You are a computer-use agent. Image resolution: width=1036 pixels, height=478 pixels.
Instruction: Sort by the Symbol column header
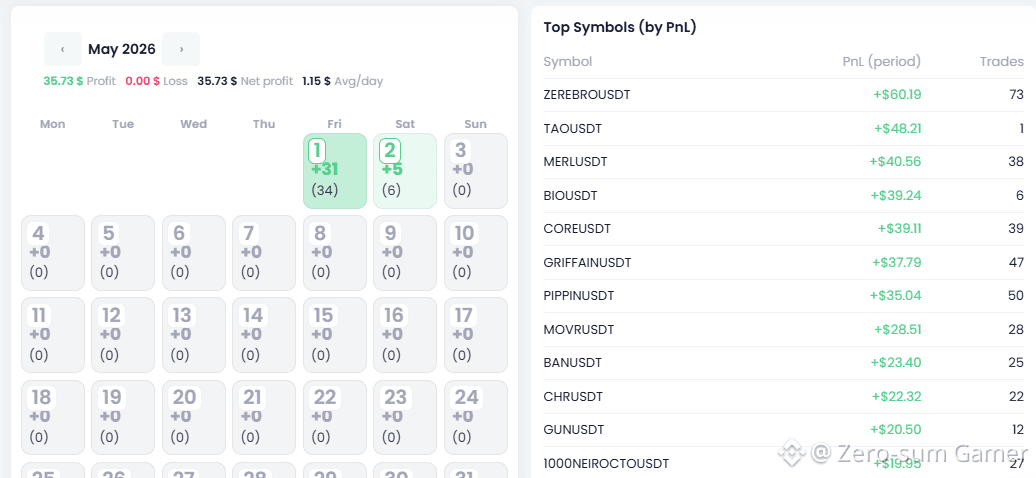click(x=568, y=61)
